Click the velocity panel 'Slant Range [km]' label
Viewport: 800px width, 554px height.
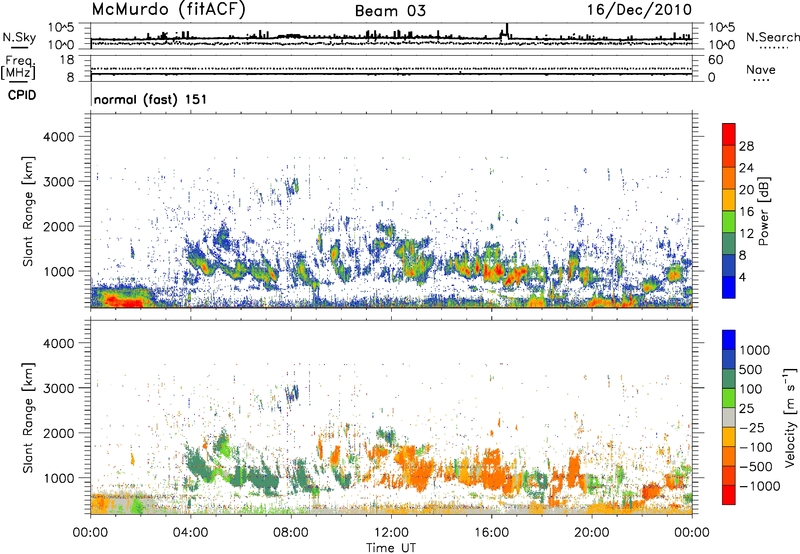[x=28, y=417]
